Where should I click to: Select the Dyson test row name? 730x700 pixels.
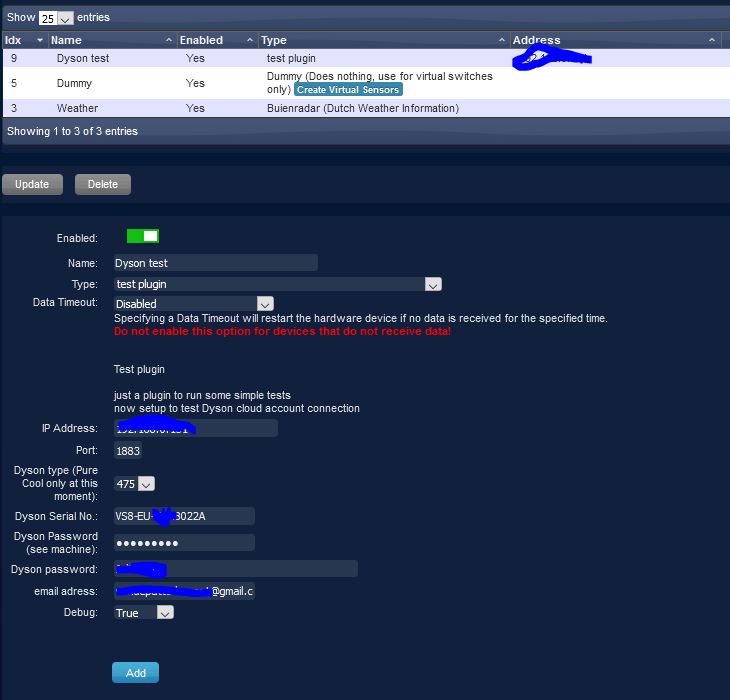point(83,58)
